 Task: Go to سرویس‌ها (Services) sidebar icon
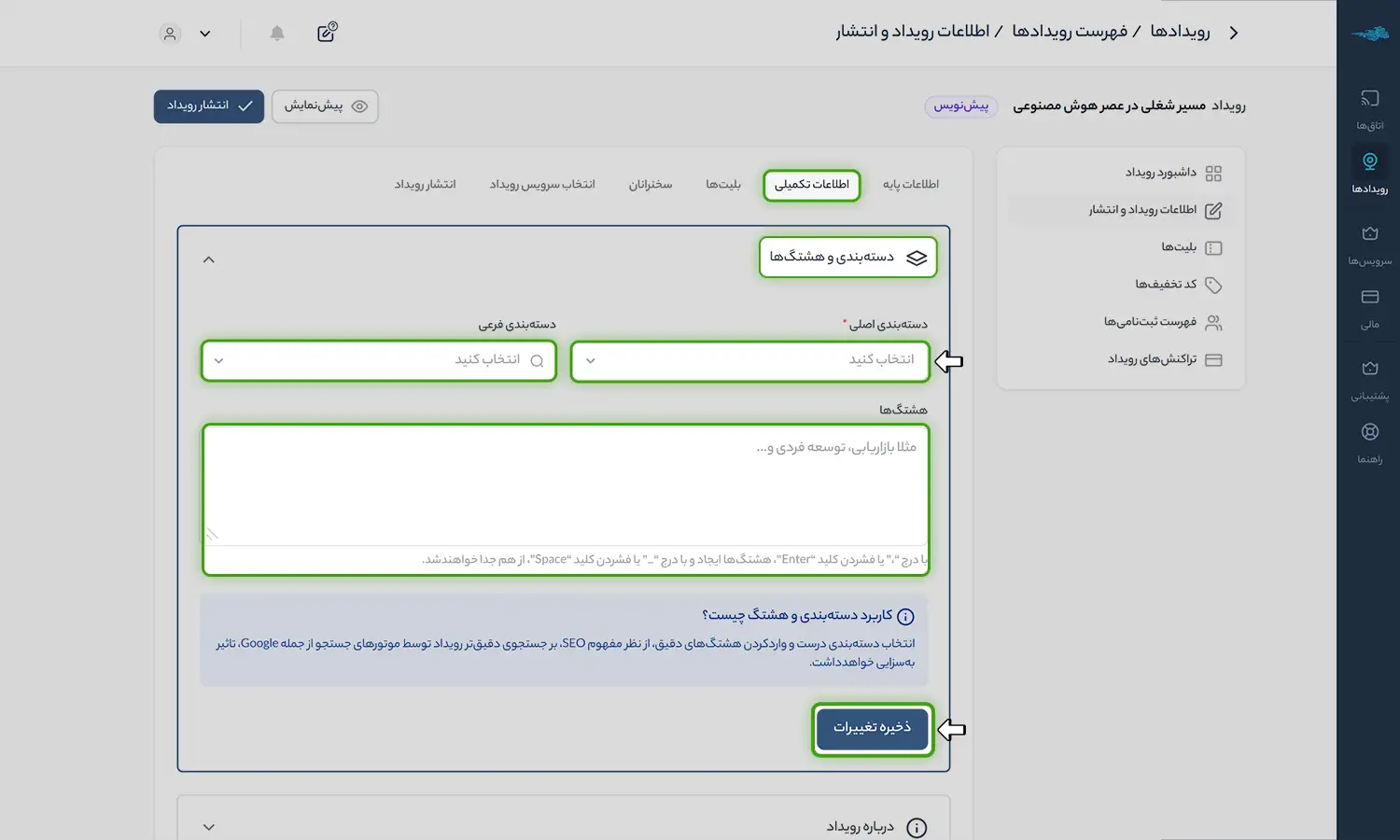point(1369,245)
